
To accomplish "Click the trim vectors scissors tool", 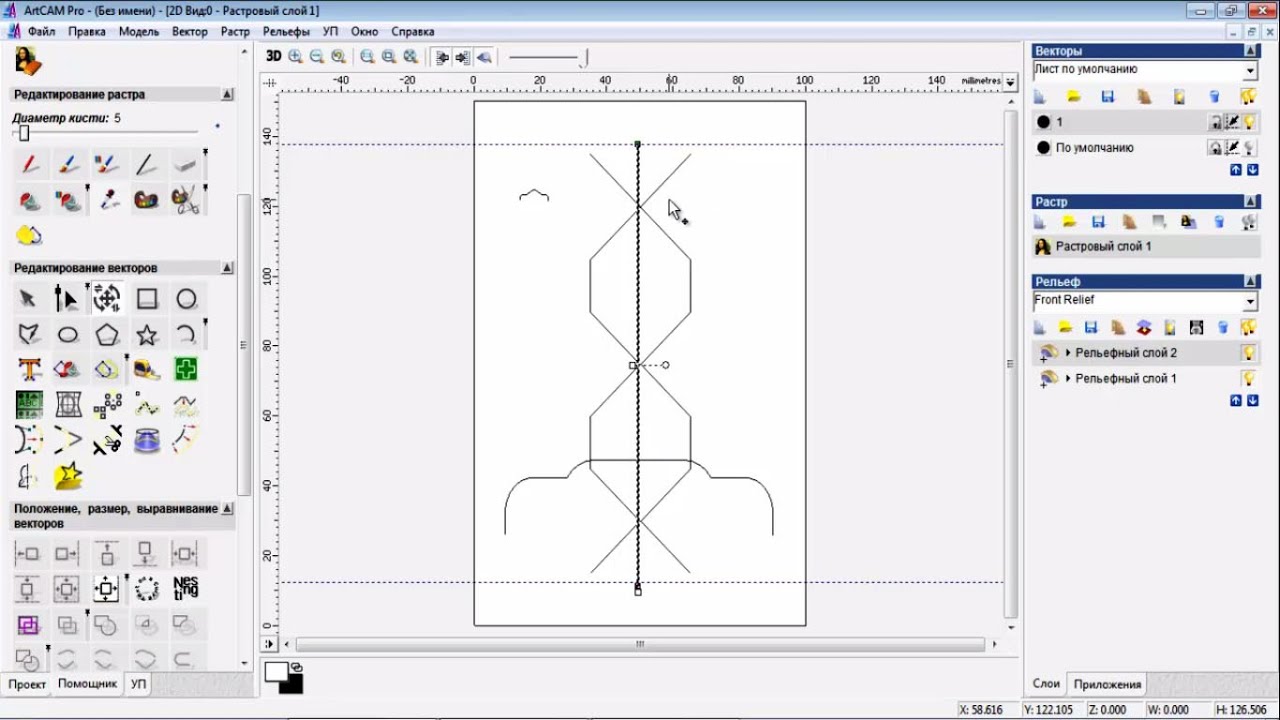I will 107,440.
